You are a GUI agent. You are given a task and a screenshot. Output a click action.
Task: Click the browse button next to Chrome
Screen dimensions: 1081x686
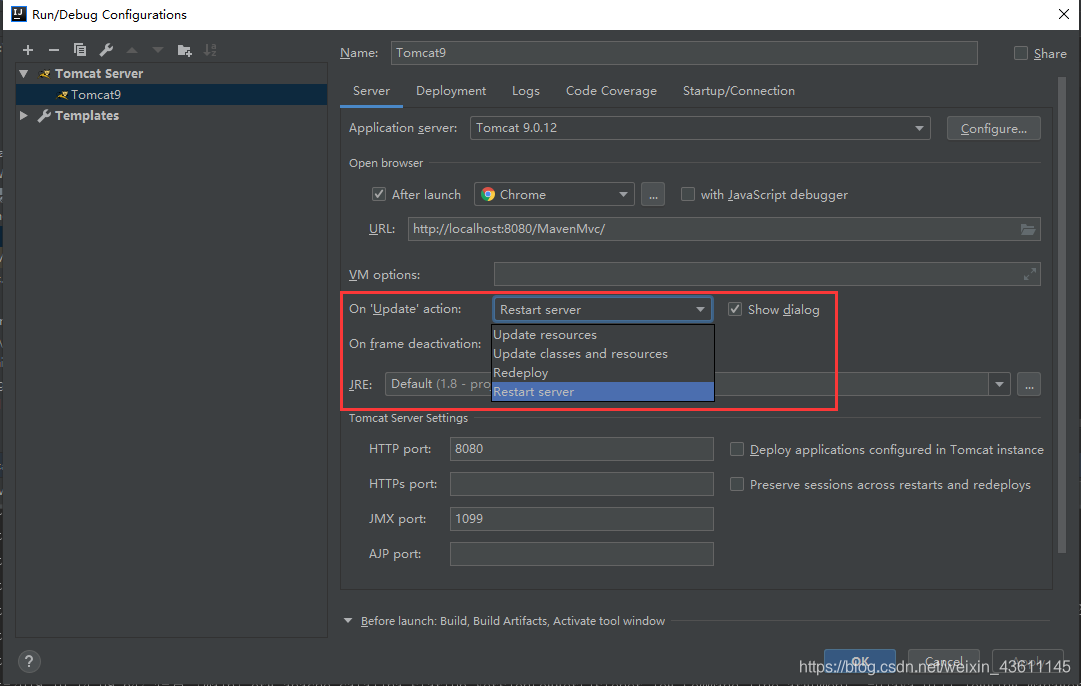click(x=653, y=194)
